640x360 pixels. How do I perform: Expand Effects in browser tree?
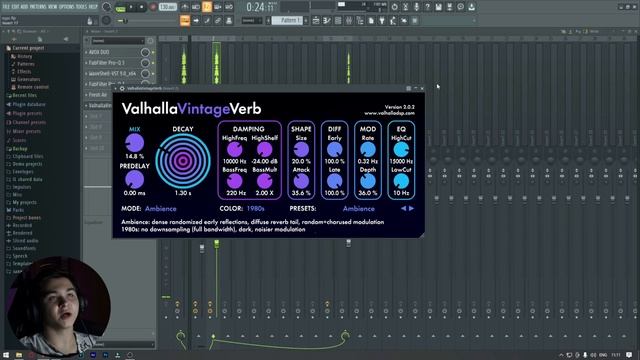24,72
